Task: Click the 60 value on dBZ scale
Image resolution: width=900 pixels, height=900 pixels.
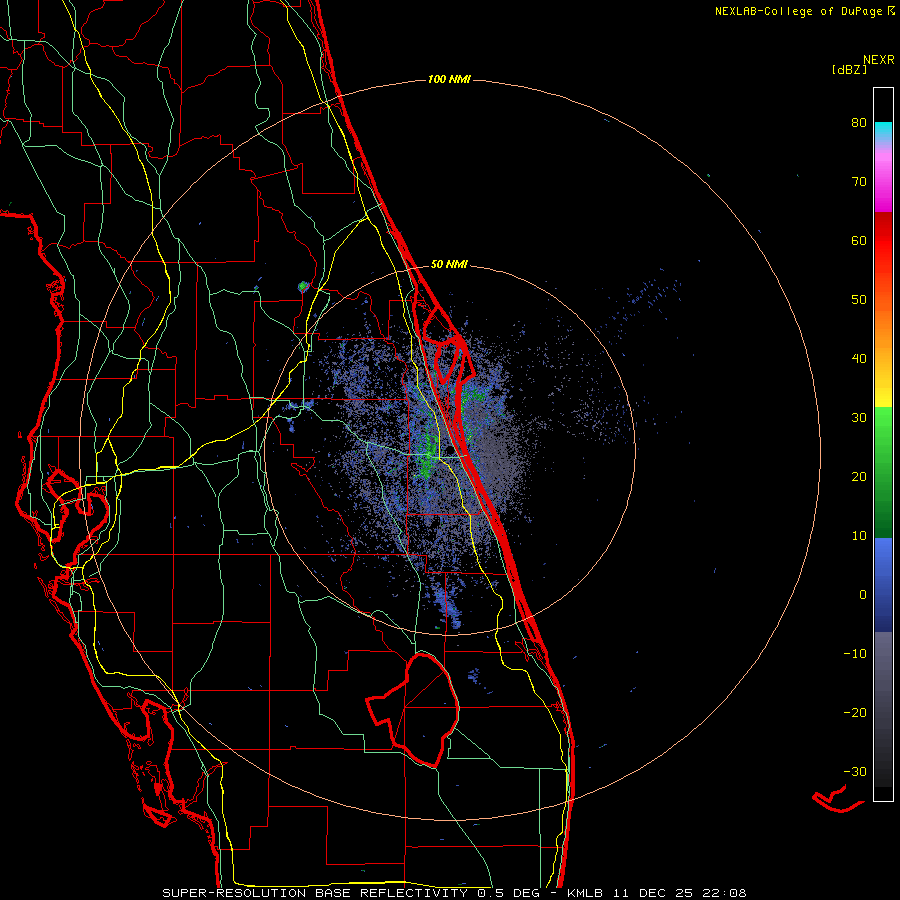Action: (x=859, y=240)
